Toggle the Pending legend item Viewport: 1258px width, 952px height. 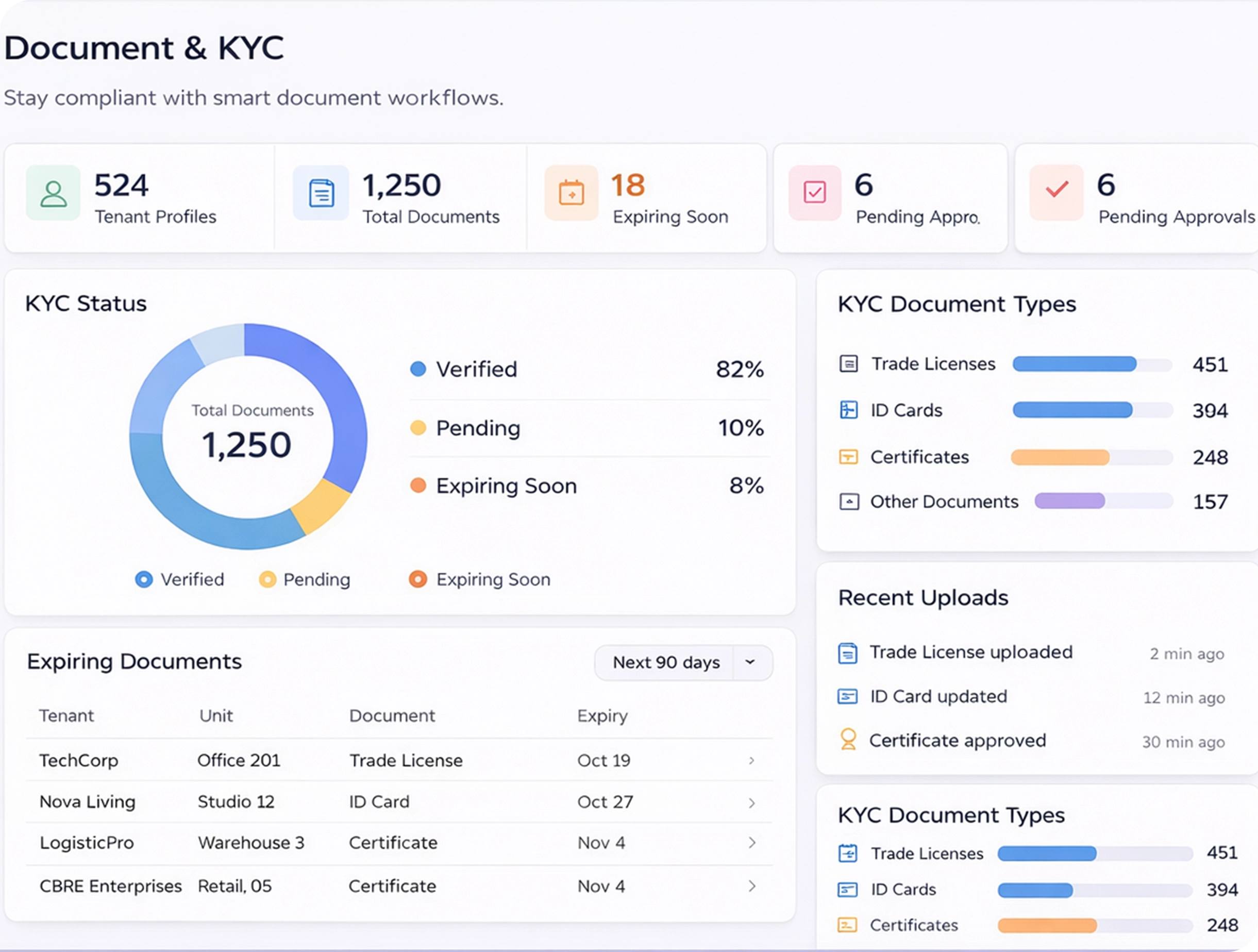306,579
